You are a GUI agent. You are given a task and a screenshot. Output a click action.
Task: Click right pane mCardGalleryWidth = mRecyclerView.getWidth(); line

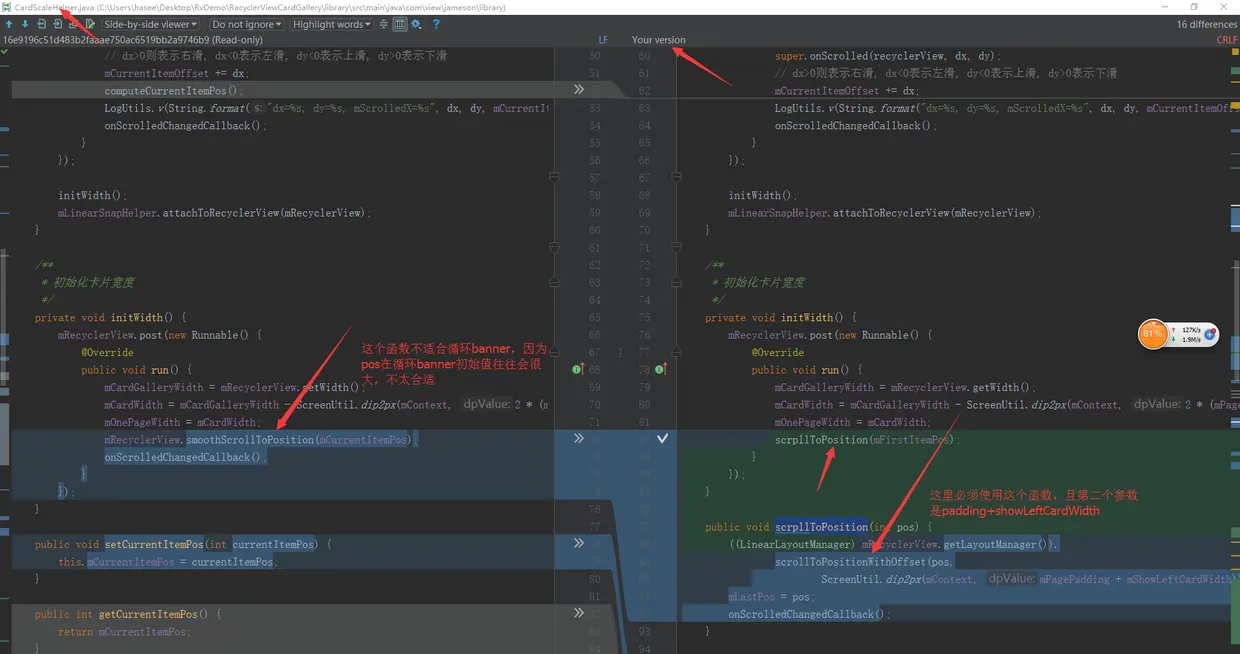[x=905, y=387]
